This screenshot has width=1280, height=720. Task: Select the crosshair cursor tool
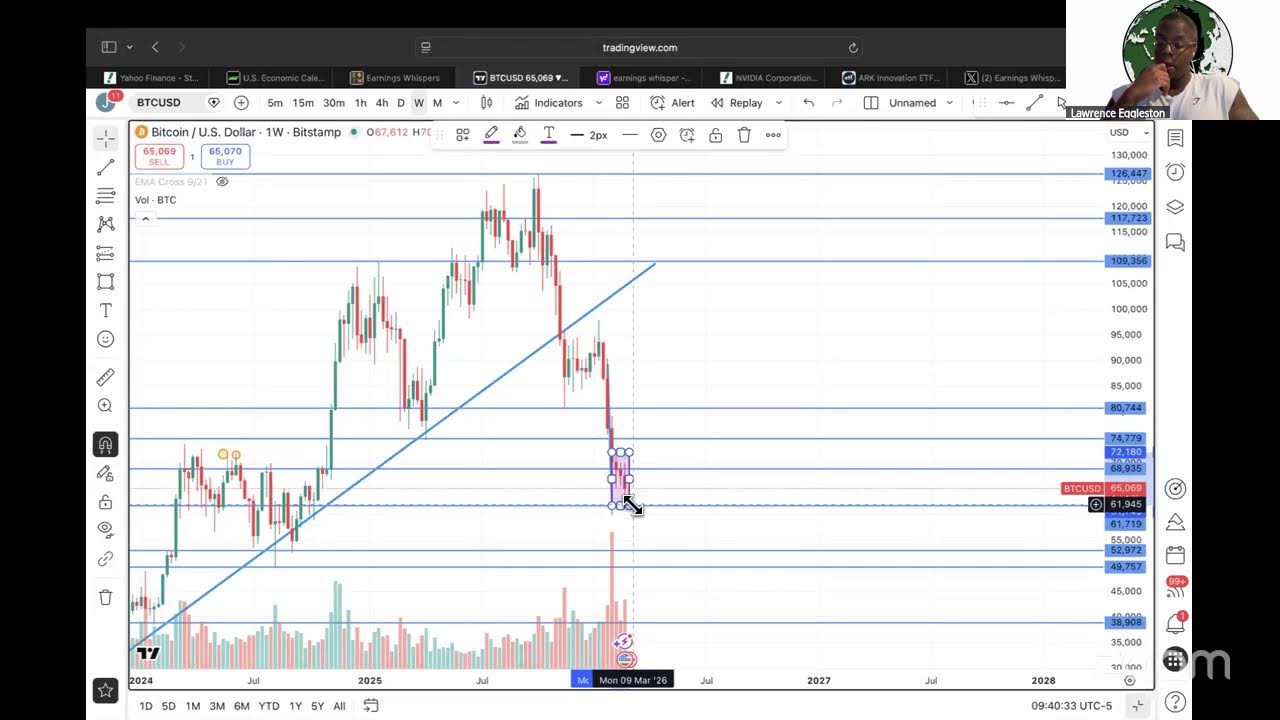[105, 138]
